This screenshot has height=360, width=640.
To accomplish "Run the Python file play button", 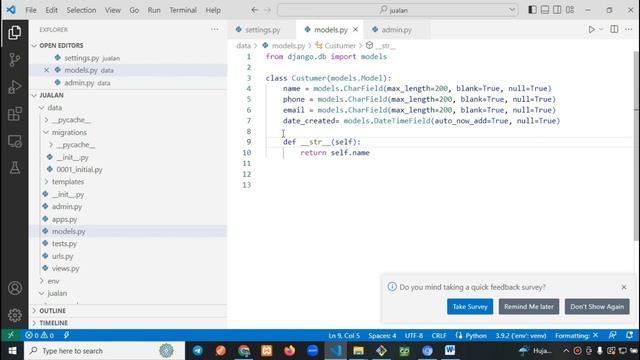I will click(x=591, y=29).
